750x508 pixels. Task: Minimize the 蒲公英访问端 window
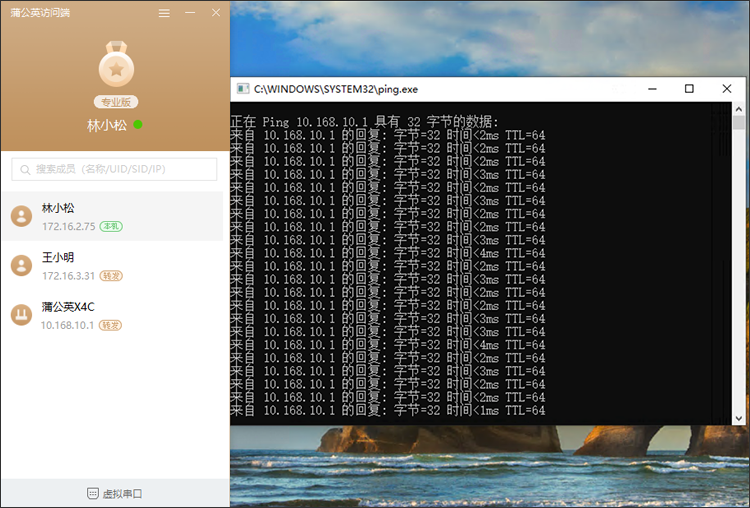190,13
